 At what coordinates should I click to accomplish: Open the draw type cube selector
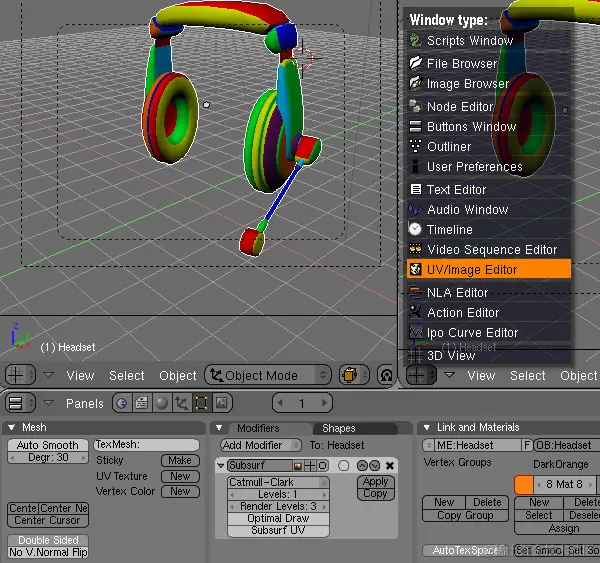pos(354,375)
